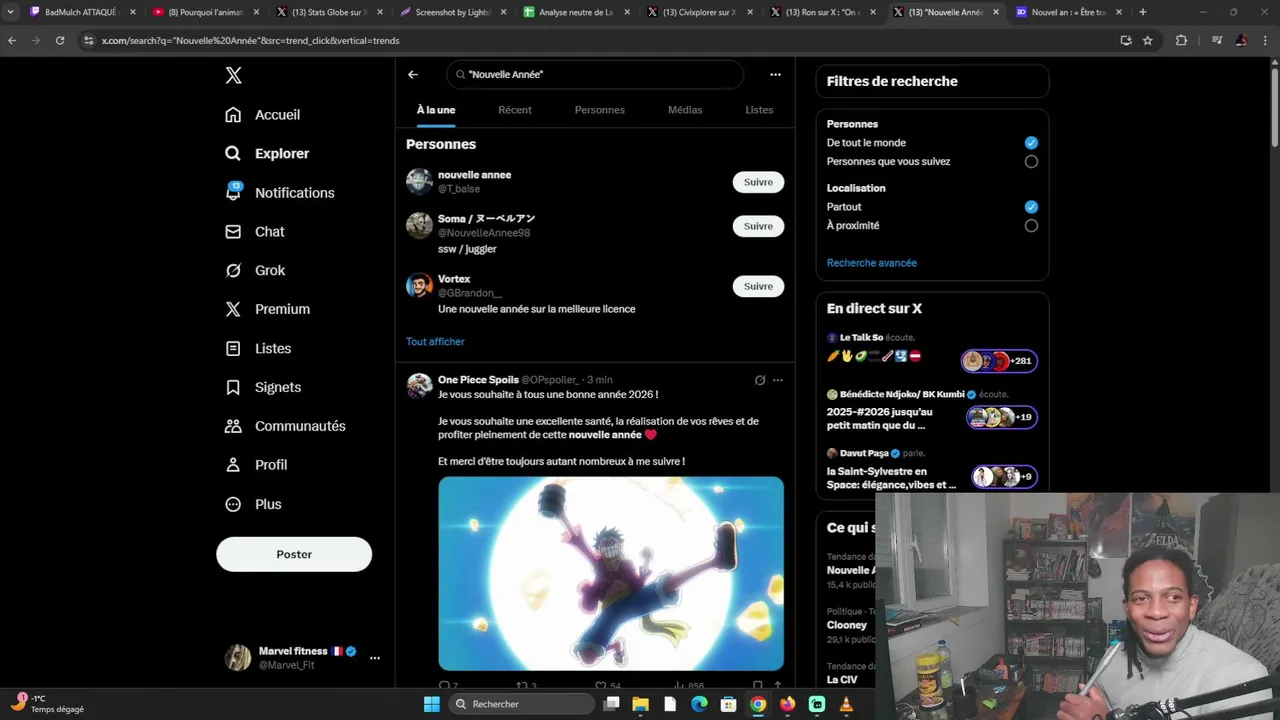Select 'De tout le monde' filter

coord(1031,143)
